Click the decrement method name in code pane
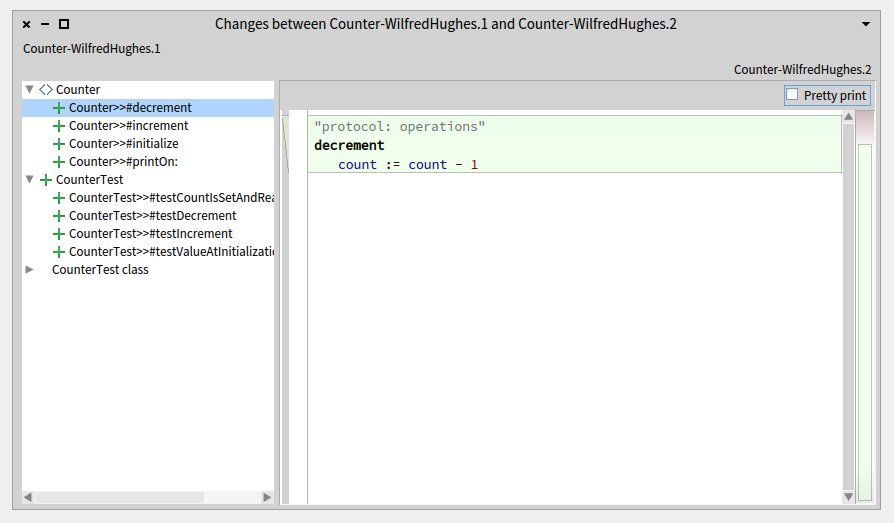The width and height of the screenshot is (894, 523). click(349, 146)
